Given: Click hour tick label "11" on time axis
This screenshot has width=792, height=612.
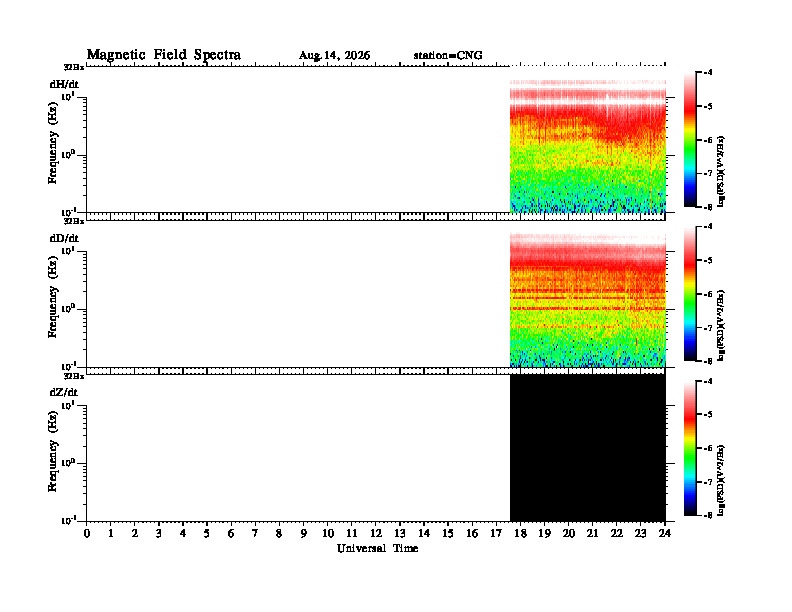Looking at the screenshot, I should (x=352, y=534).
